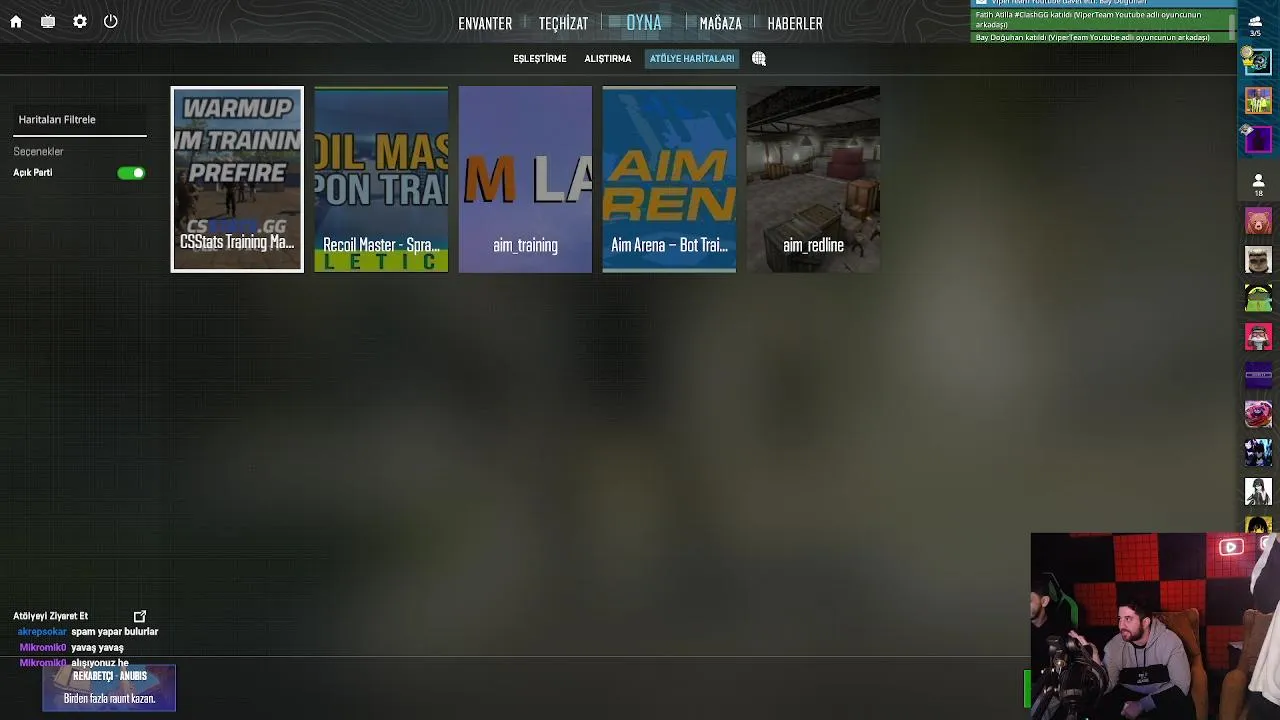Open the HABERLER menu
Image resolution: width=1280 pixels, height=720 pixels.
tap(795, 23)
